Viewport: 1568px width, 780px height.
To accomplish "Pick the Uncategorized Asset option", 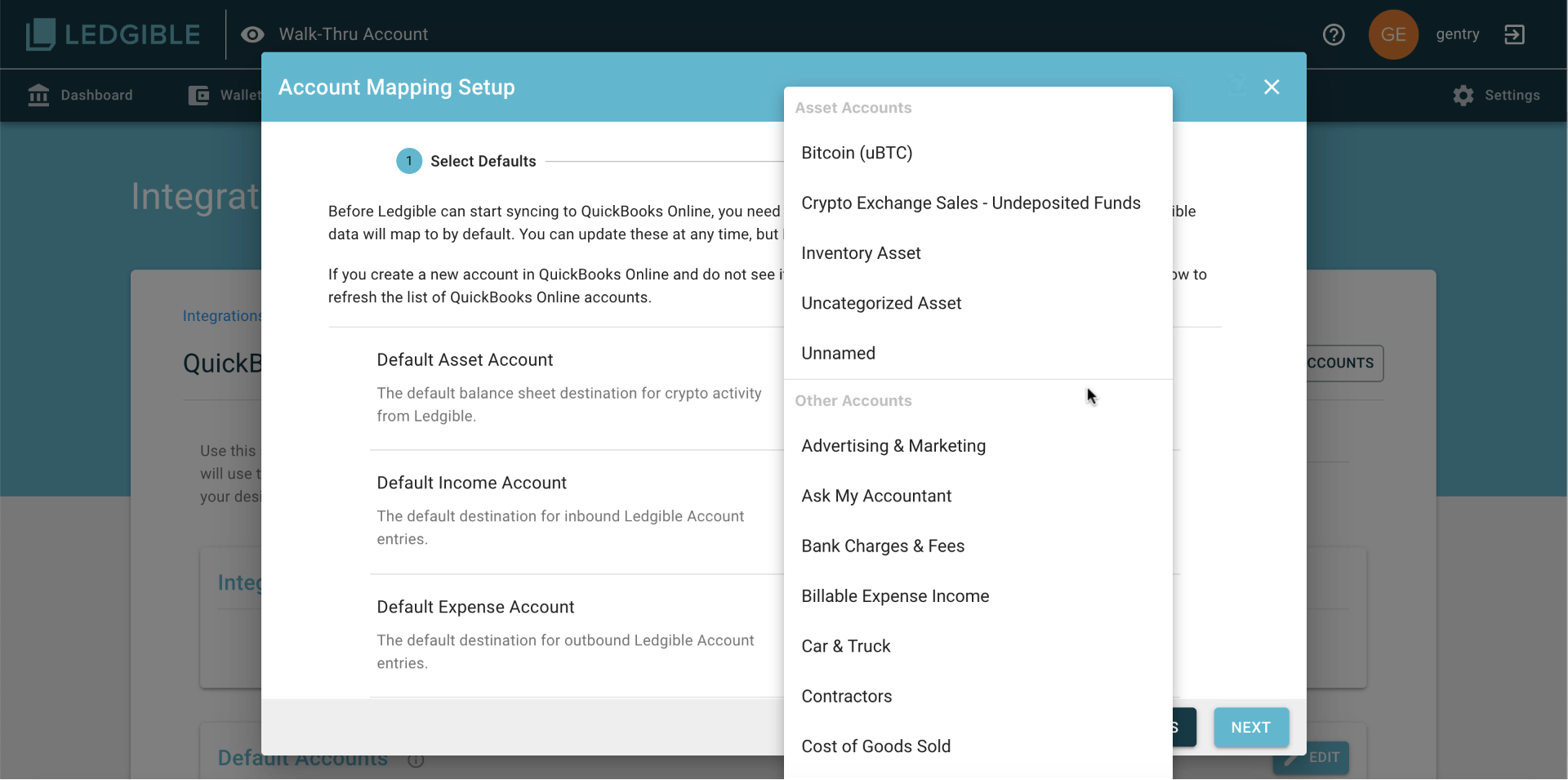I will [978, 303].
